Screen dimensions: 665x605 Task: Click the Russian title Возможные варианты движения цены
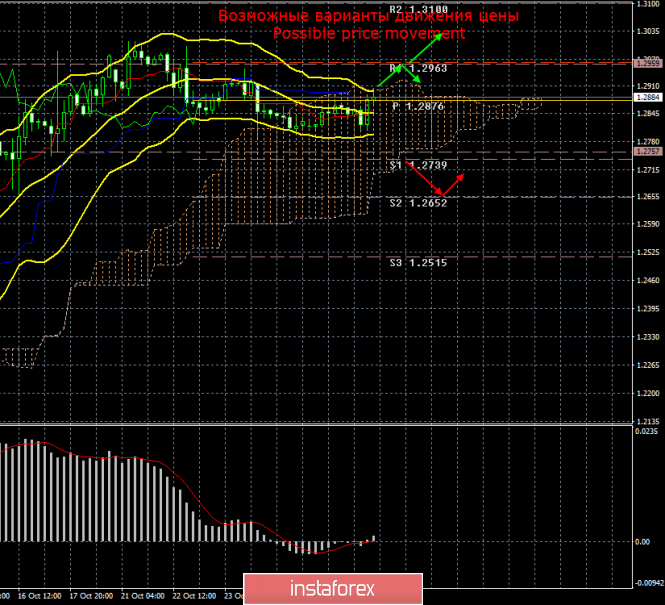point(369,16)
